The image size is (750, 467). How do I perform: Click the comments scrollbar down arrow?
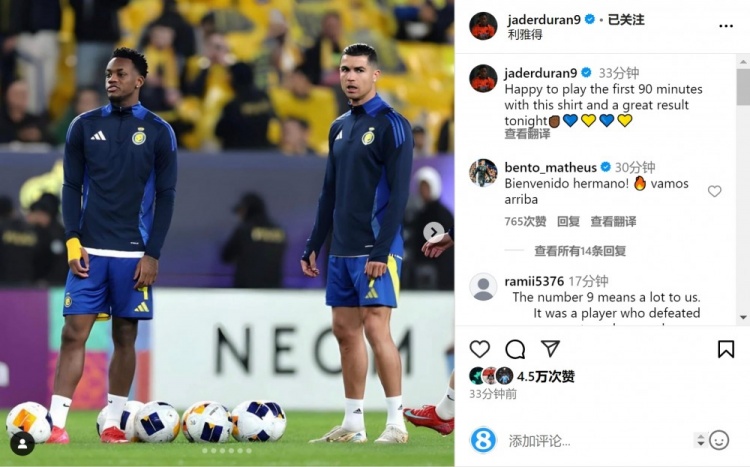(x=743, y=317)
